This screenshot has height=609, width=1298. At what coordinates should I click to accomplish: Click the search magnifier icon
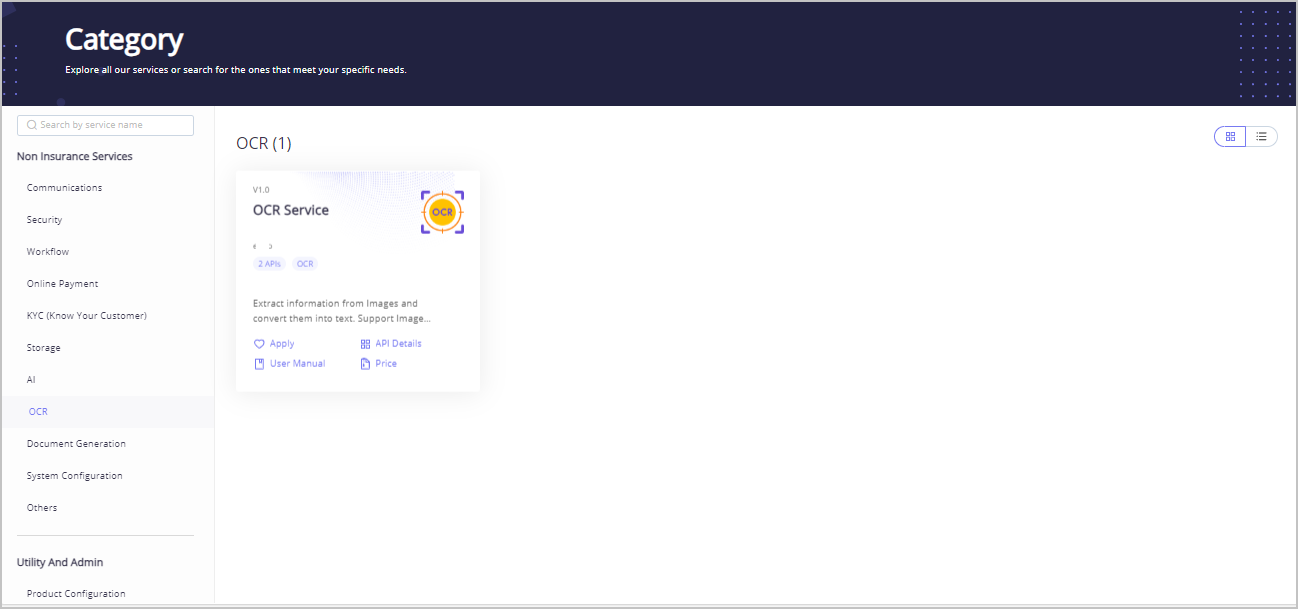click(x=32, y=125)
